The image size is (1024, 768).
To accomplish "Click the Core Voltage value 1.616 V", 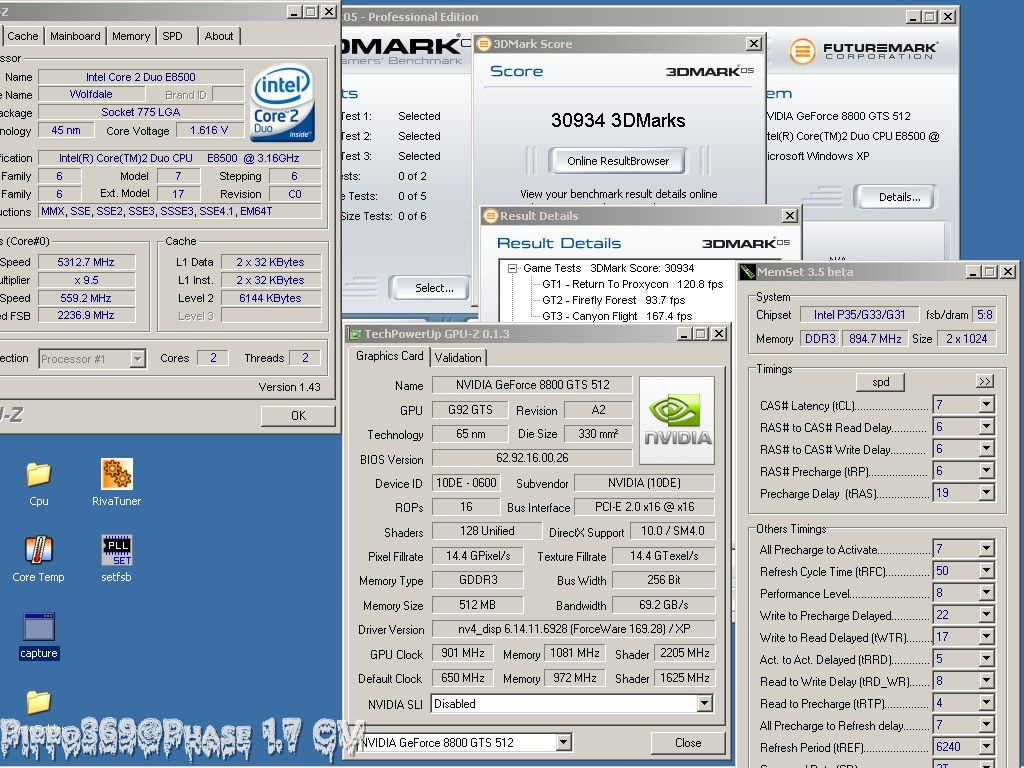I will 208,130.
